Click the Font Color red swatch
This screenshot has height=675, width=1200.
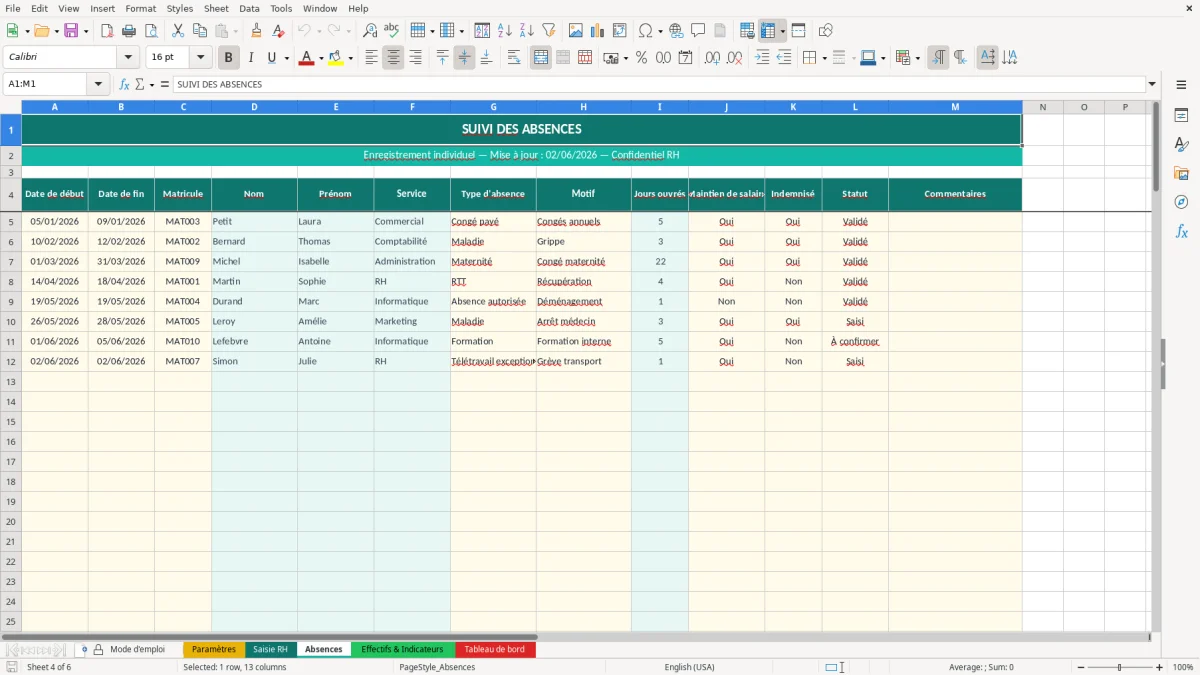click(x=306, y=58)
